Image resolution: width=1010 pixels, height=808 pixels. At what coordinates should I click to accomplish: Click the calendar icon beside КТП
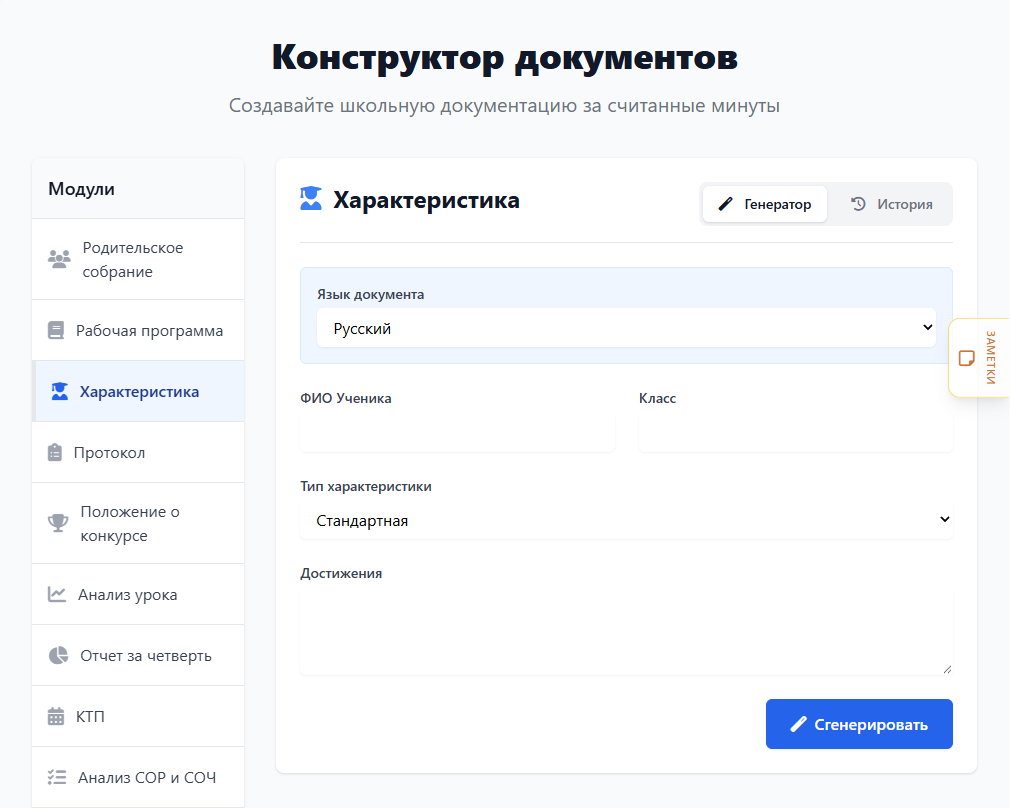[x=56, y=717]
